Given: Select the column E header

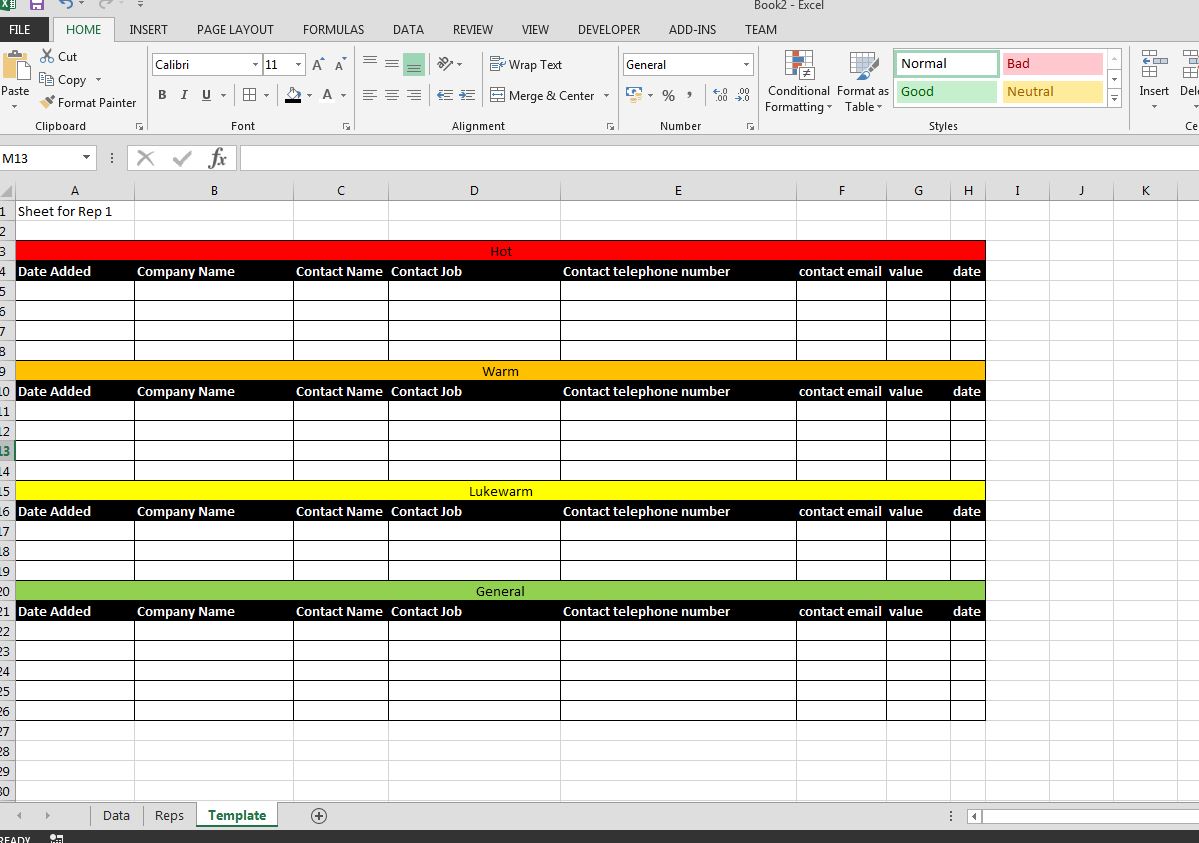Looking at the screenshot, I should 677,190.
